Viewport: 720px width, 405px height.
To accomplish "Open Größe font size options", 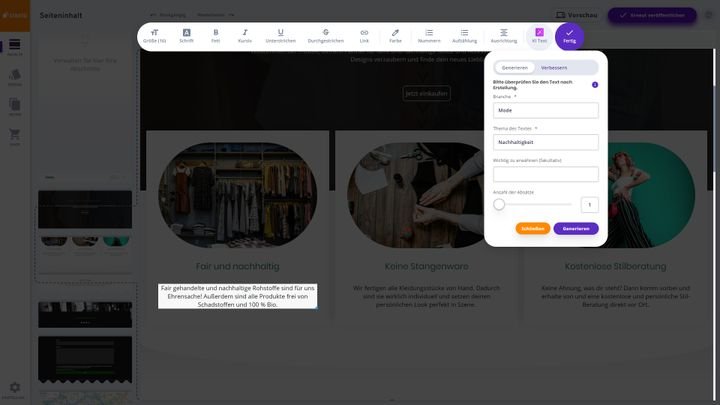I will [154, 36].
